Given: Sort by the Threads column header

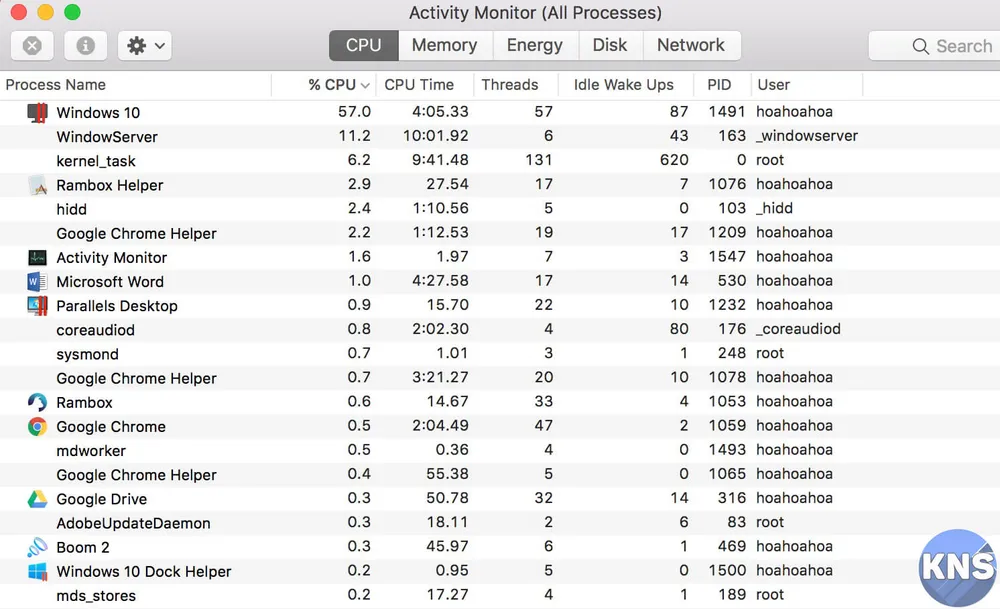Looking at the screenshot, I should 516,85.
